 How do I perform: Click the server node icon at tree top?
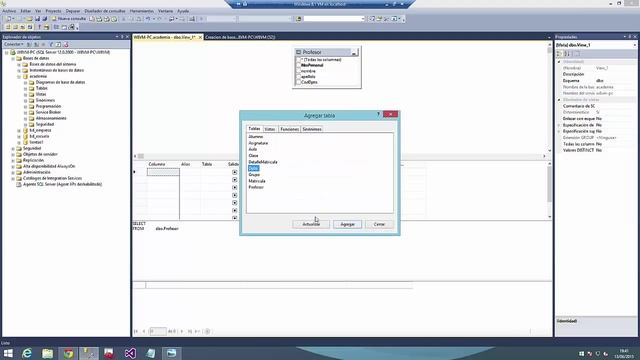coord(13,52)
